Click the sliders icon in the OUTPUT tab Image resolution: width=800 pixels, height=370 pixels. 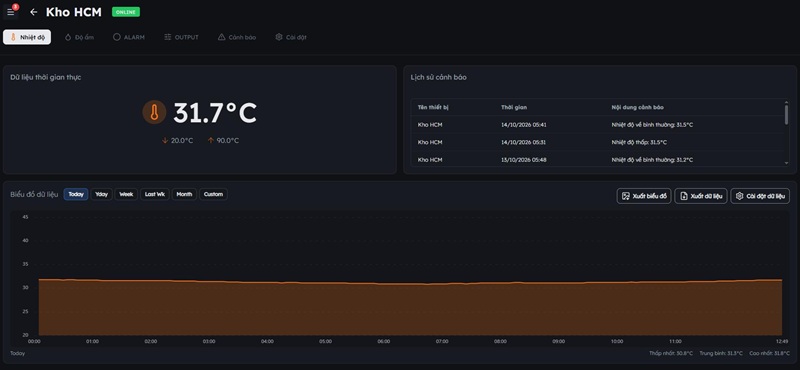(x=167, y=37)
